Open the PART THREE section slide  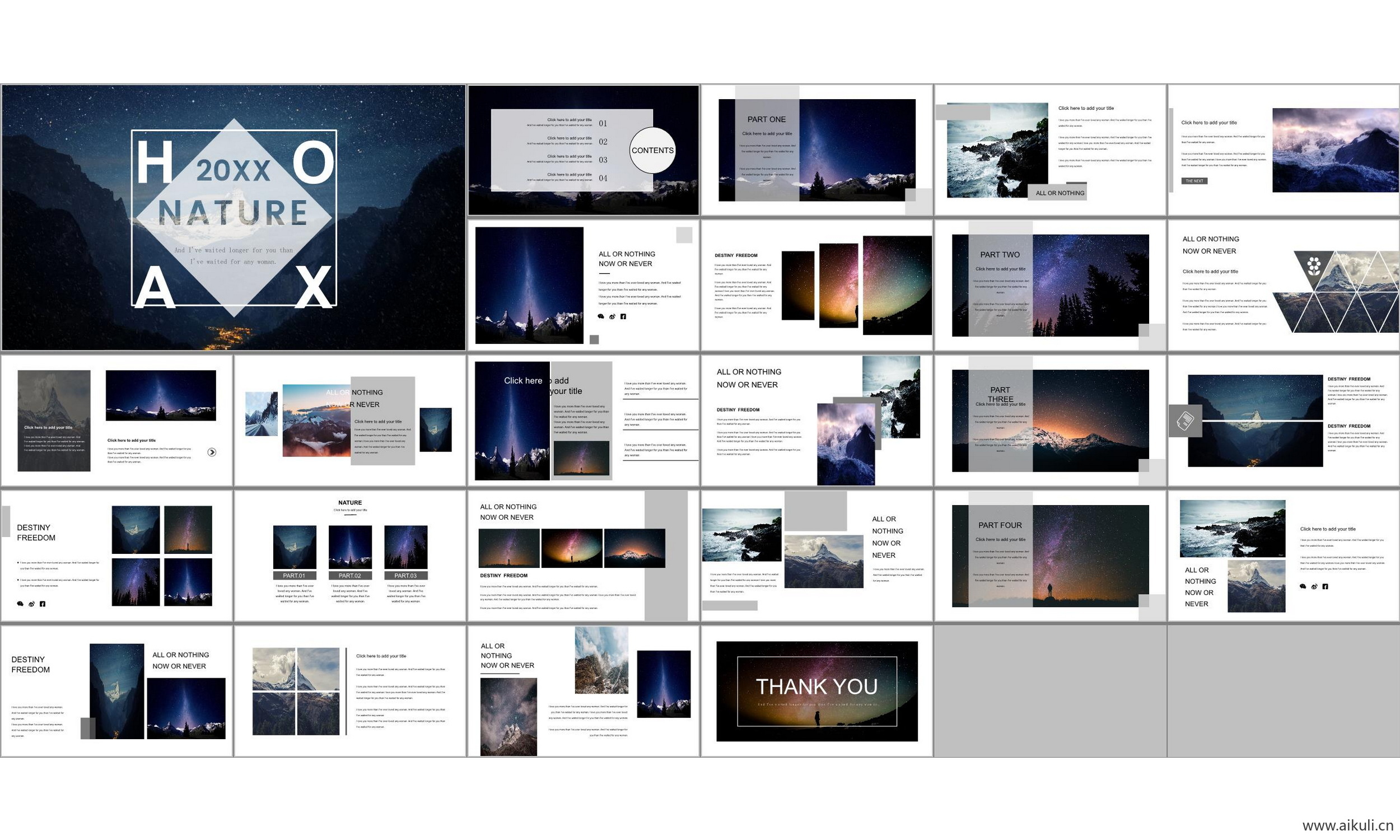(1051, 421)
